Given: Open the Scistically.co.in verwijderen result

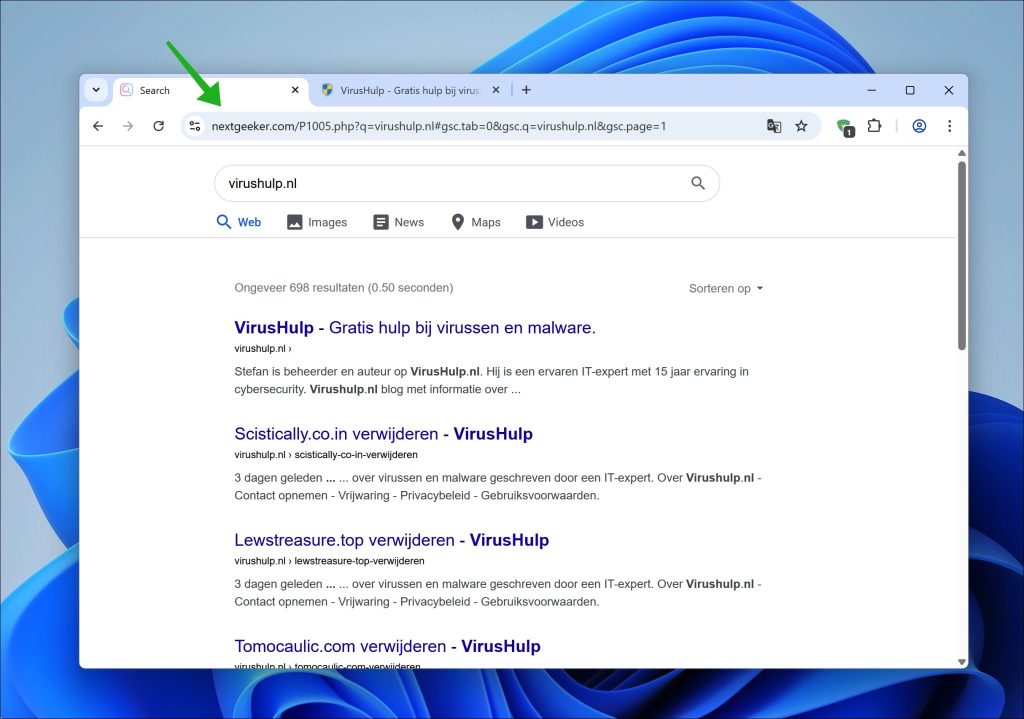Looking at the screenshot, I should [383, 434].
